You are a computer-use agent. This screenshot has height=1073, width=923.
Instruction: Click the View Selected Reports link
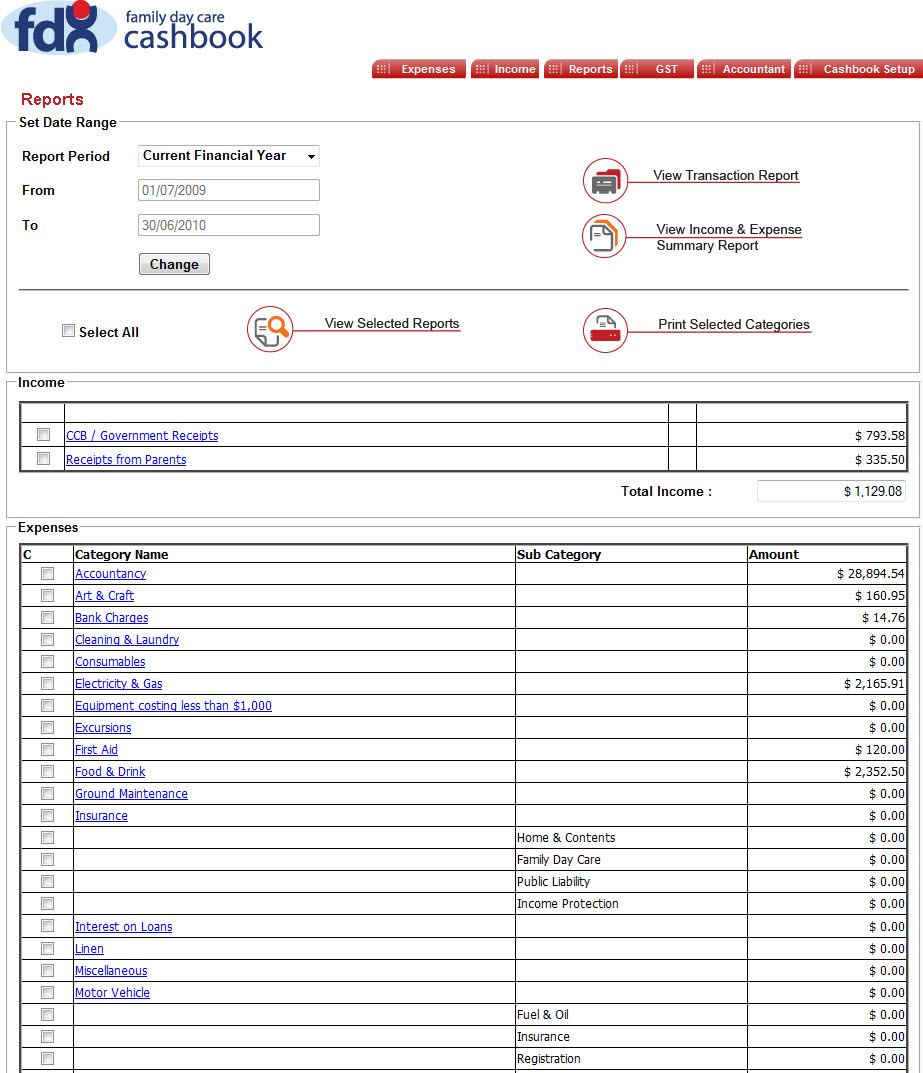(391, 323)
